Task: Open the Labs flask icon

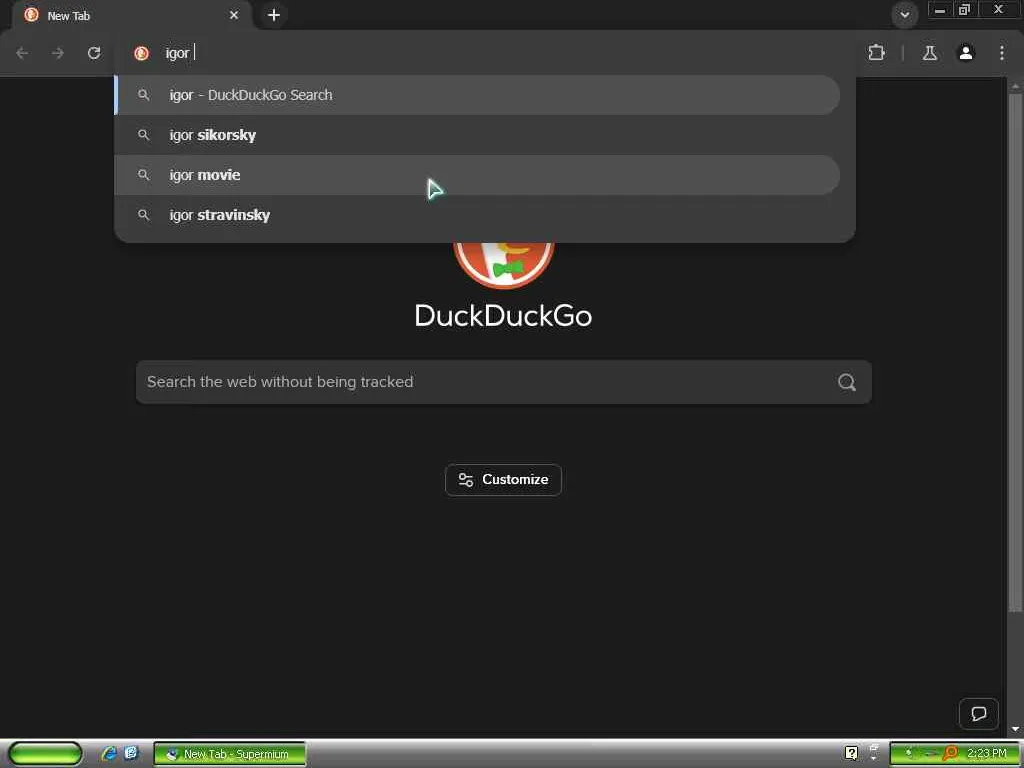Action: pos(930,53)
